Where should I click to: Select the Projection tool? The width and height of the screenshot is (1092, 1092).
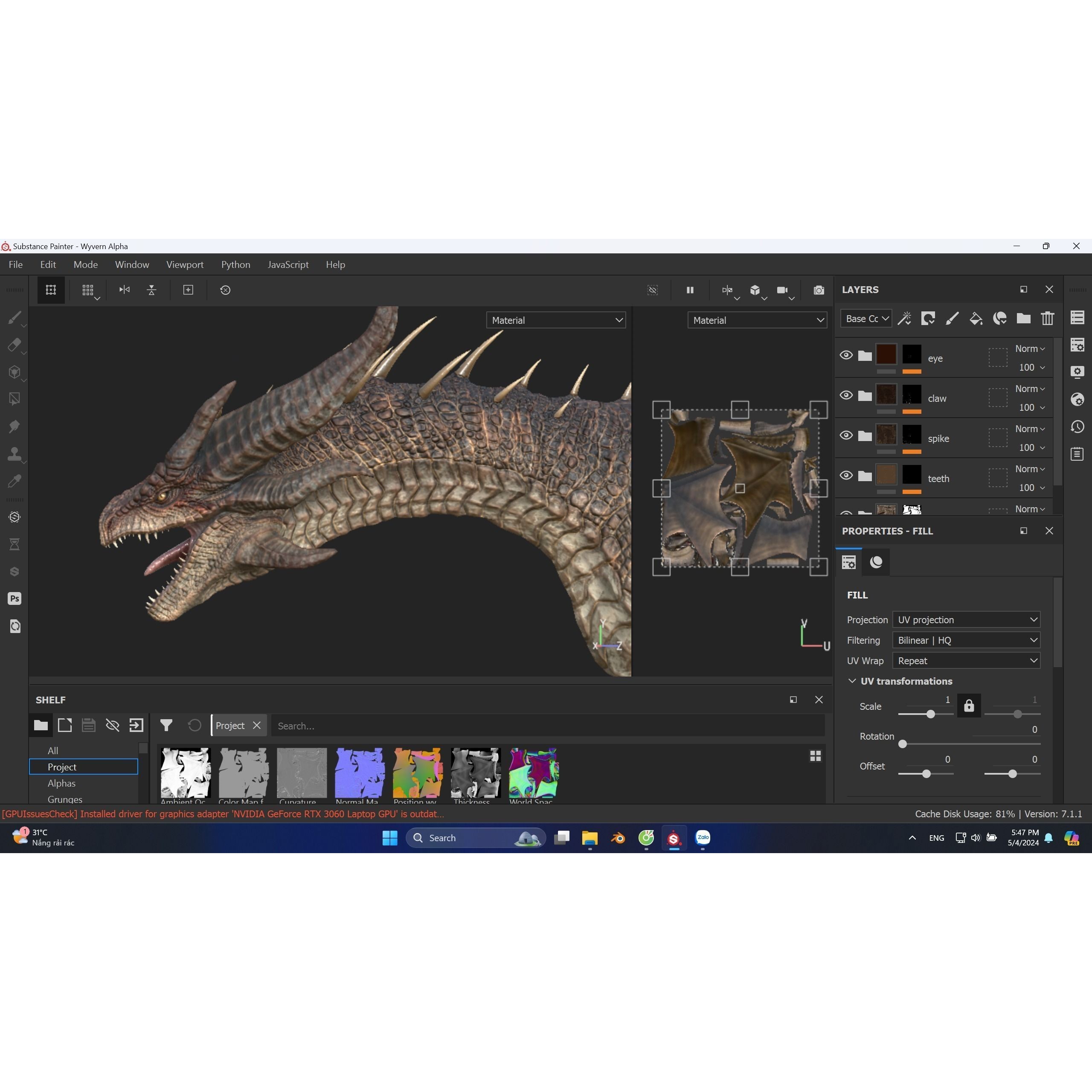click(x=15, y=372)
